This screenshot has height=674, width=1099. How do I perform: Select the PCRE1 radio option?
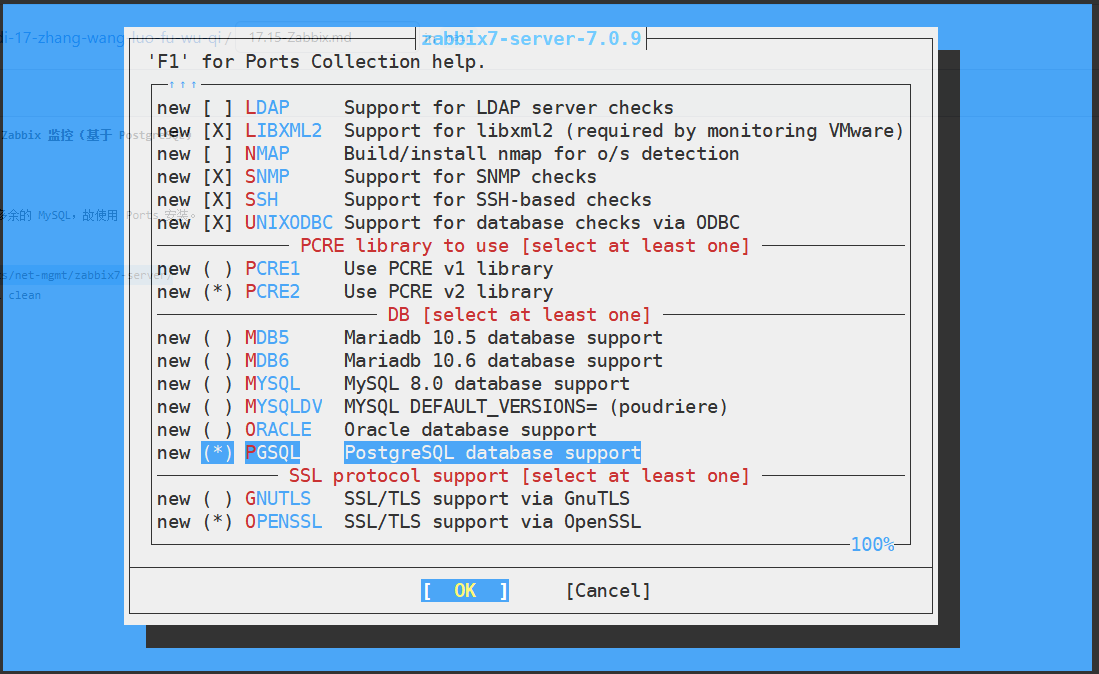tap(217, 269)
